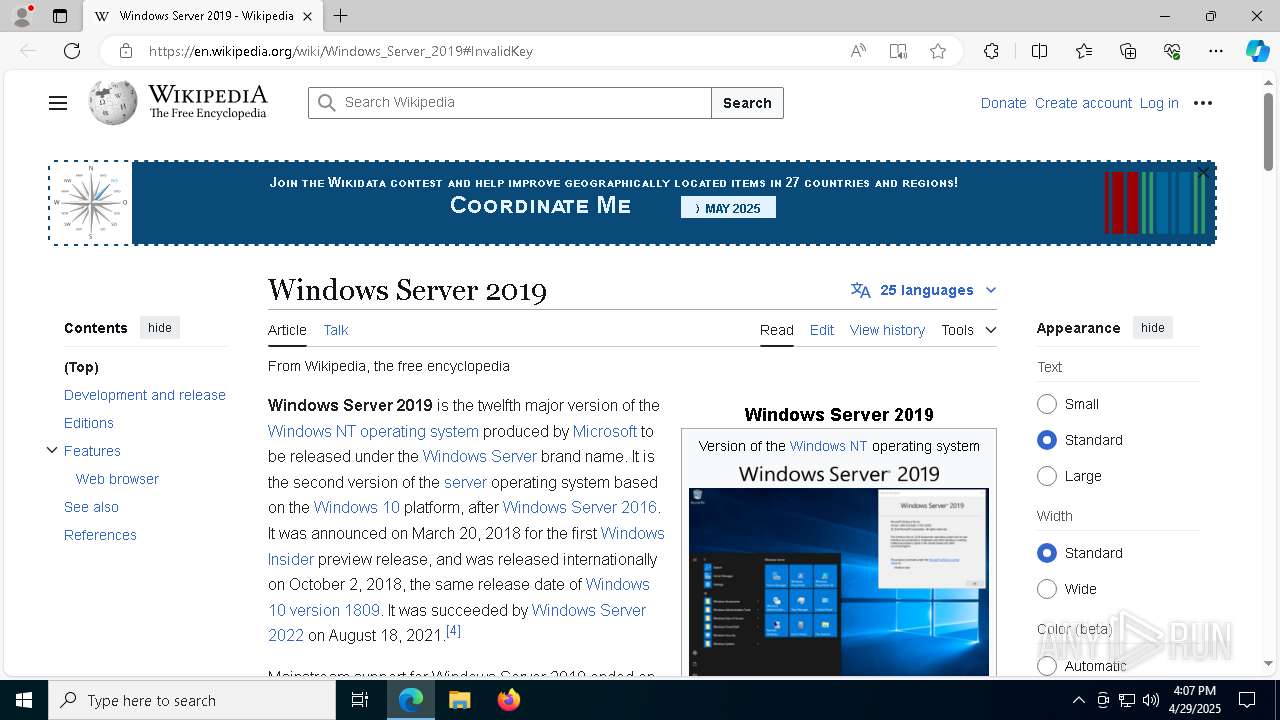Viewport: 1280px width, 720px height.
Task: Open Task View in taskbar
Action: [360, 700]
